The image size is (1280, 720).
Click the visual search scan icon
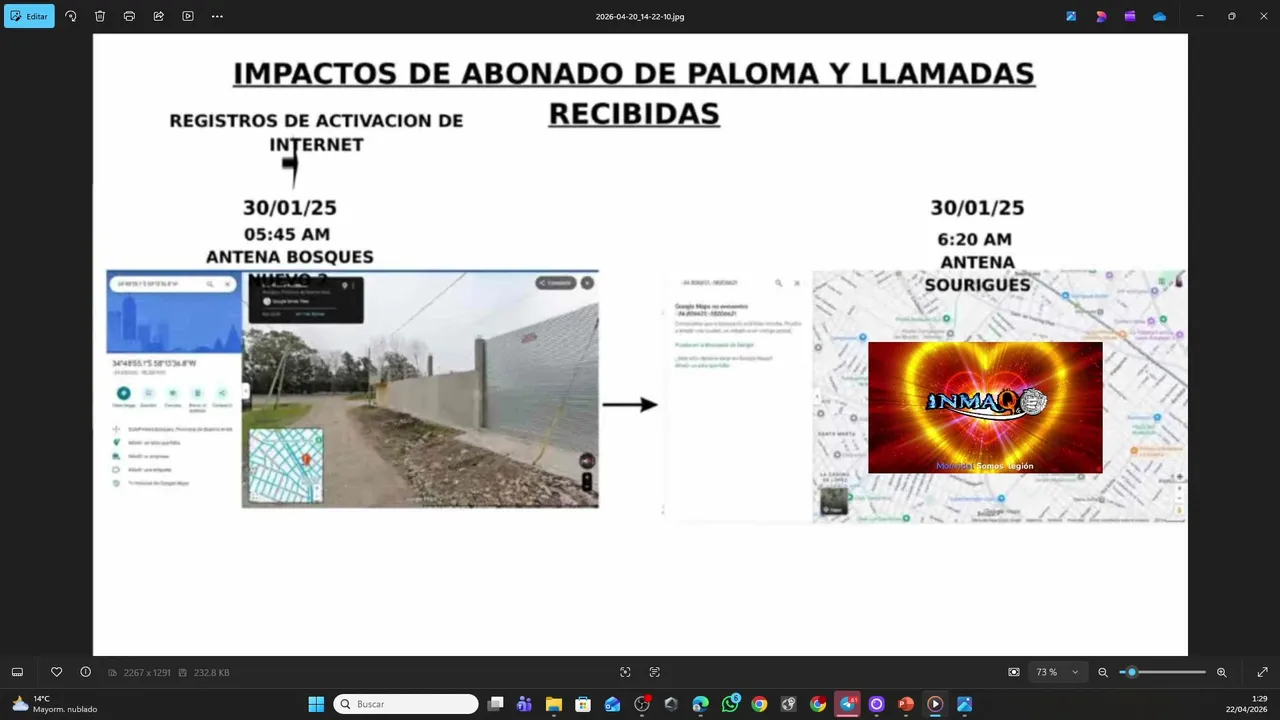[625, 672]
